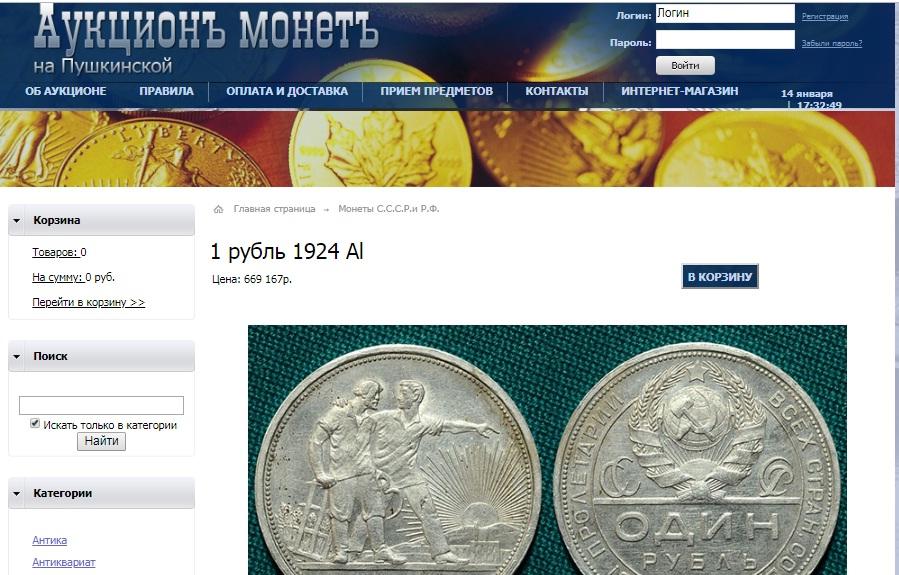
Task: Open the Регистрация link
Action: [x=824, y=17]
